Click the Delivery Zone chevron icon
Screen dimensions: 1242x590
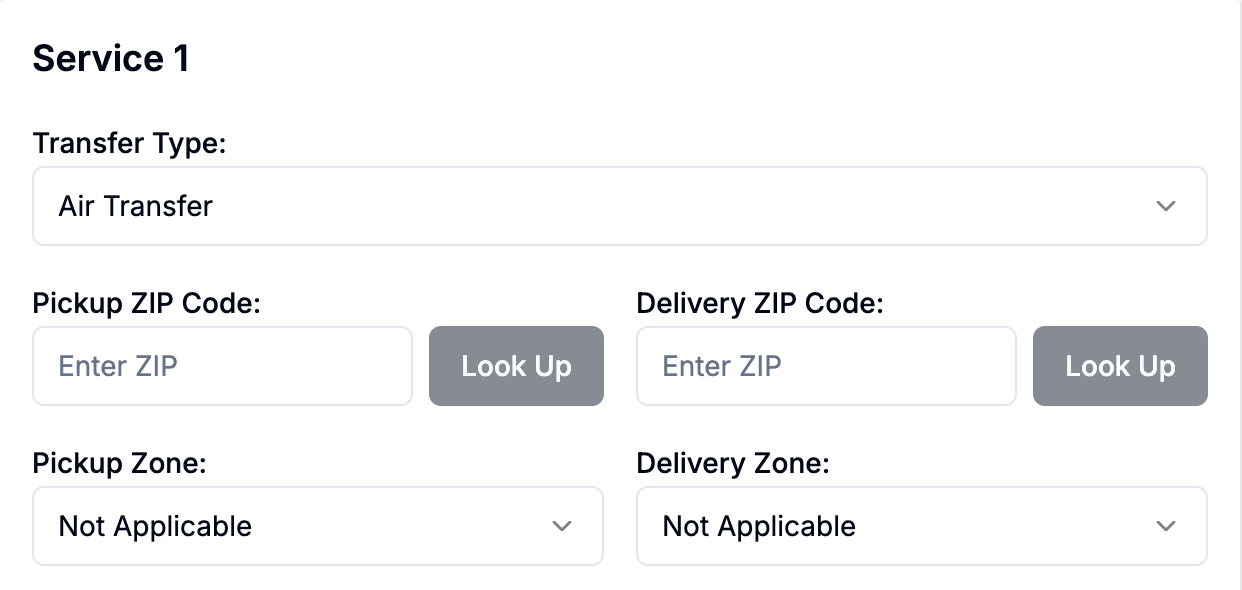click(1165, 526)
